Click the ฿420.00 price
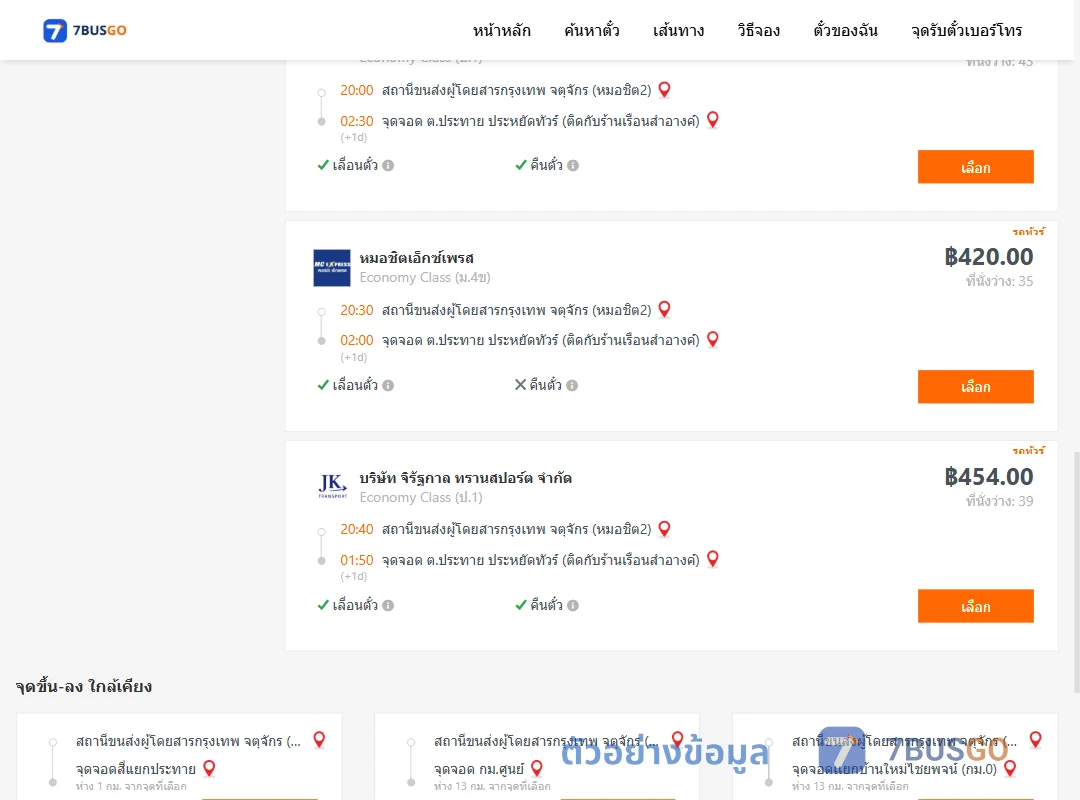The width and height of the screenshot is (1080, 800). [989, 256]
